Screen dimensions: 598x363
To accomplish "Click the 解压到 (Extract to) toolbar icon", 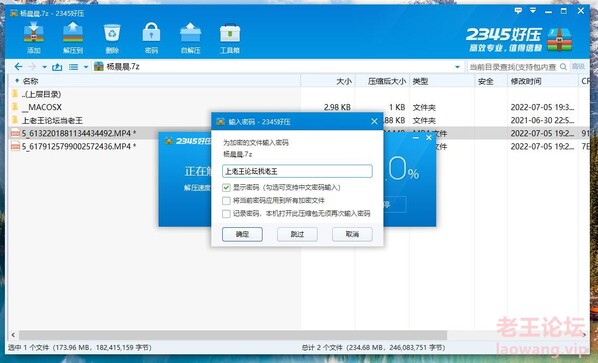I will 73,37.
